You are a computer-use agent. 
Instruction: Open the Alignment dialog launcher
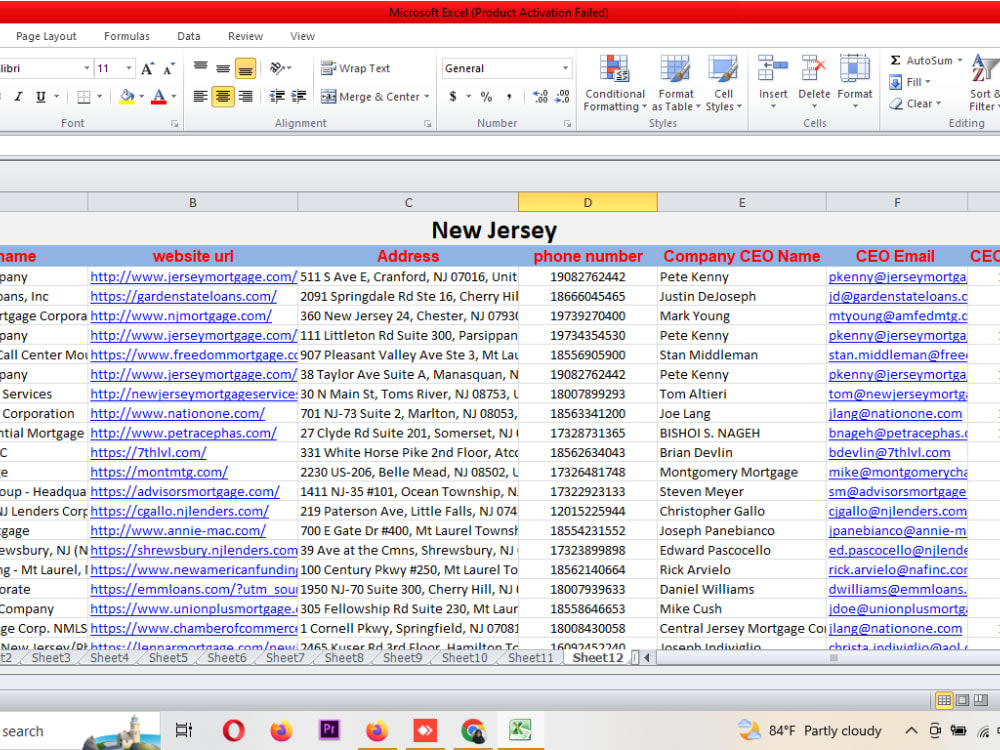(427, 124)
